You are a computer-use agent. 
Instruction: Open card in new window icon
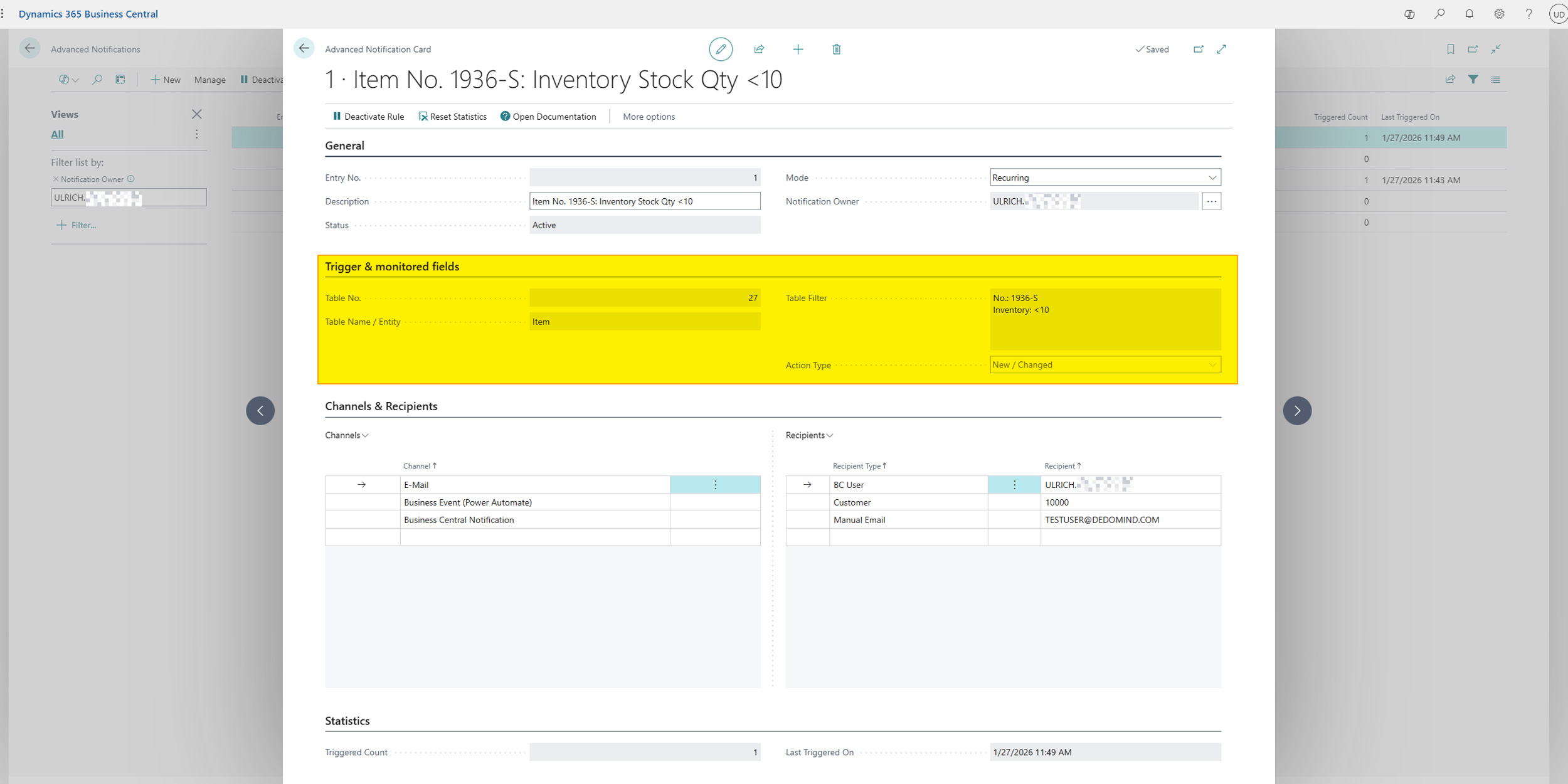click(1198, 49)
